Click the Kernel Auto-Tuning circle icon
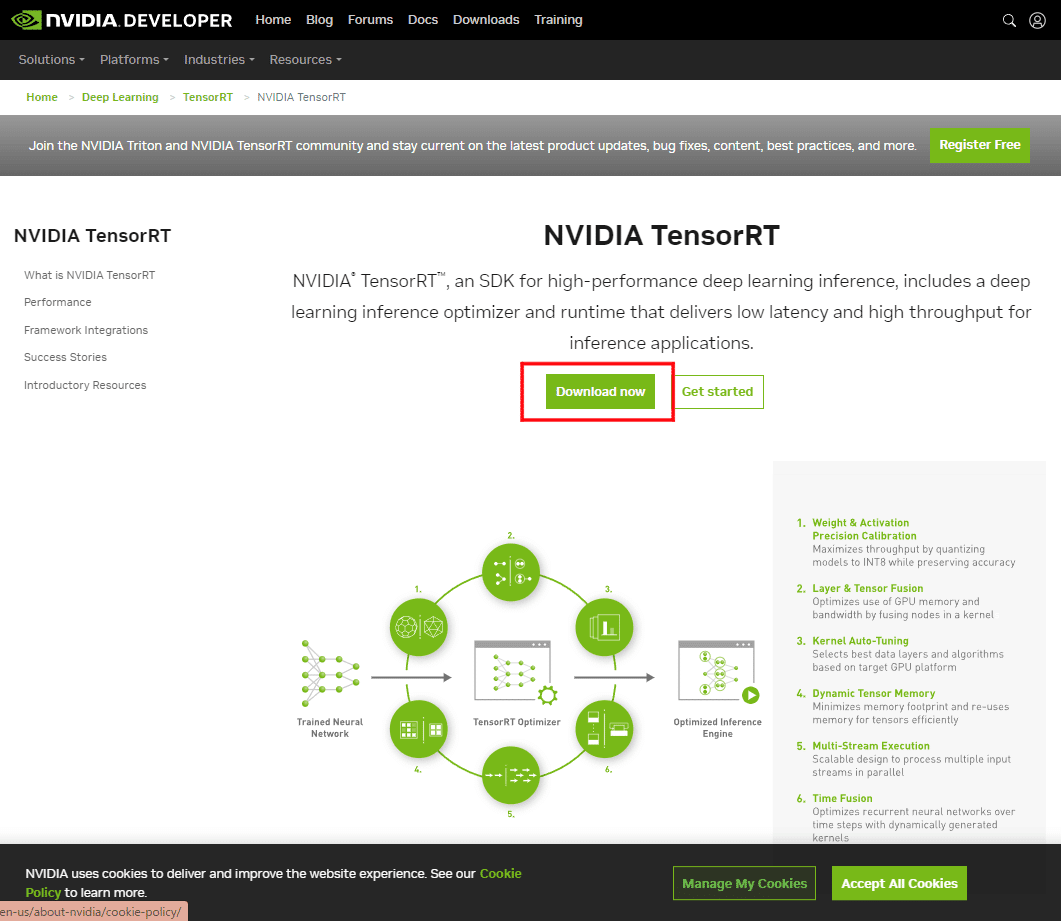 click(x=604, y=627)
